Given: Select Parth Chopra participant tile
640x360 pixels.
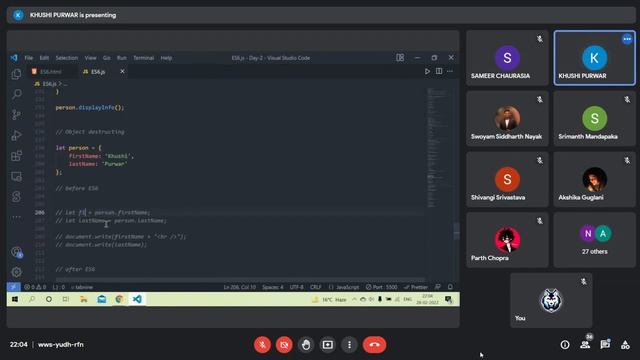Looking at the screenshot, I should (507, 240).
